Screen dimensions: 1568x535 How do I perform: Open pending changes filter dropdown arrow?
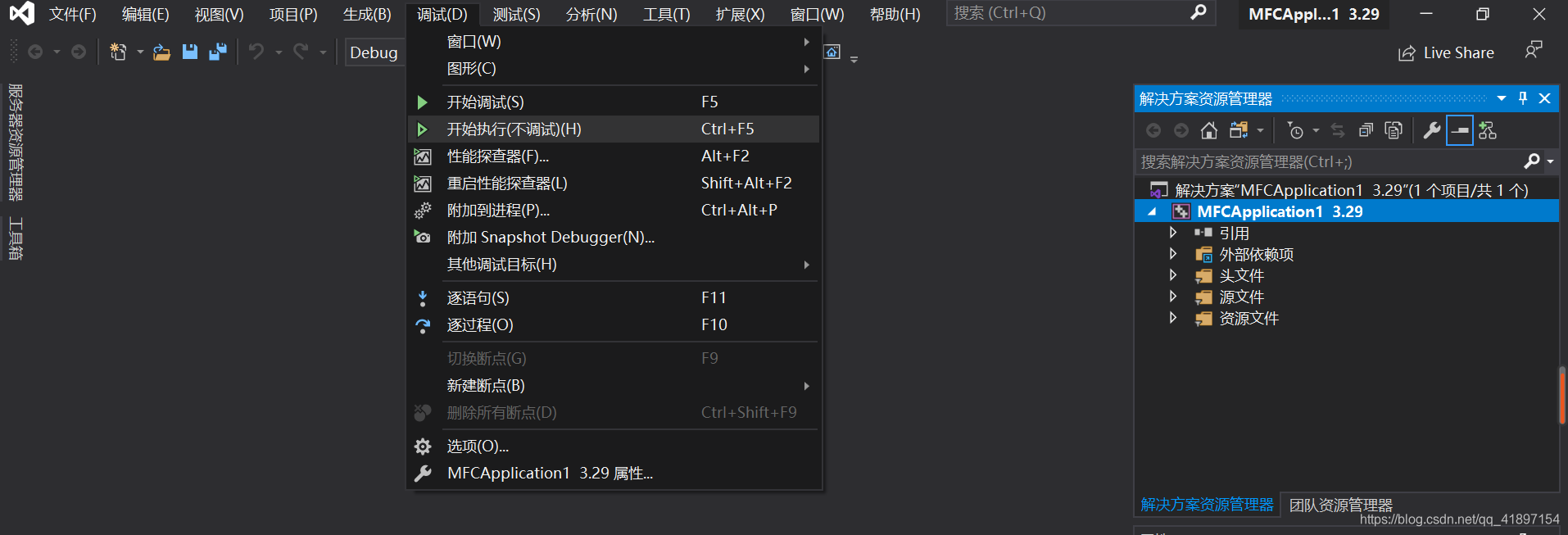tap(1316, 130)
